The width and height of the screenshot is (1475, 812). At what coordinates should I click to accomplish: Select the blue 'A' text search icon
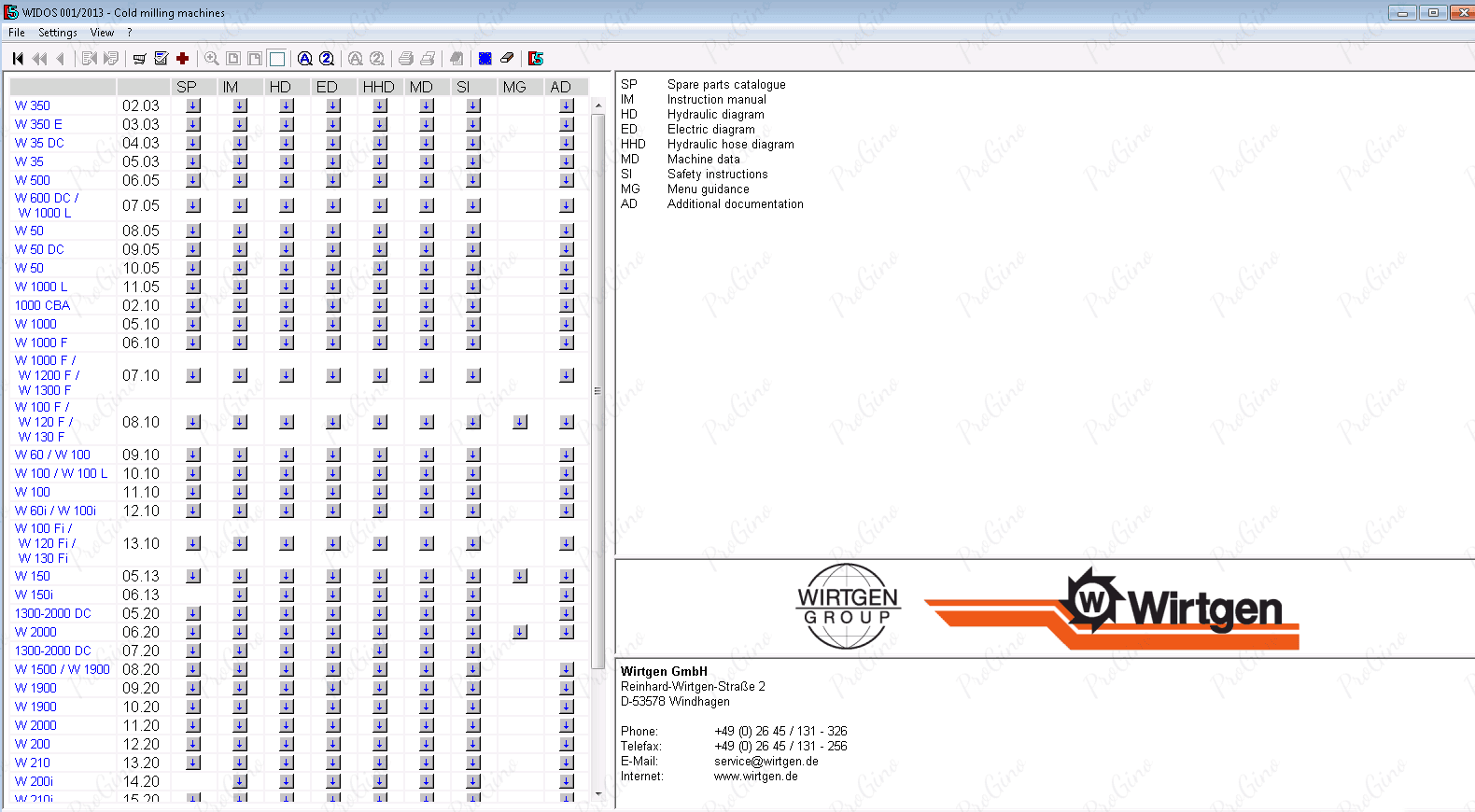(x=304, y=59)
